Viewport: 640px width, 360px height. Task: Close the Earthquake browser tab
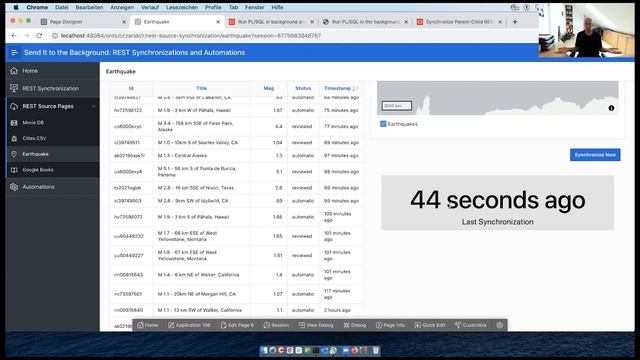(218, 22)
